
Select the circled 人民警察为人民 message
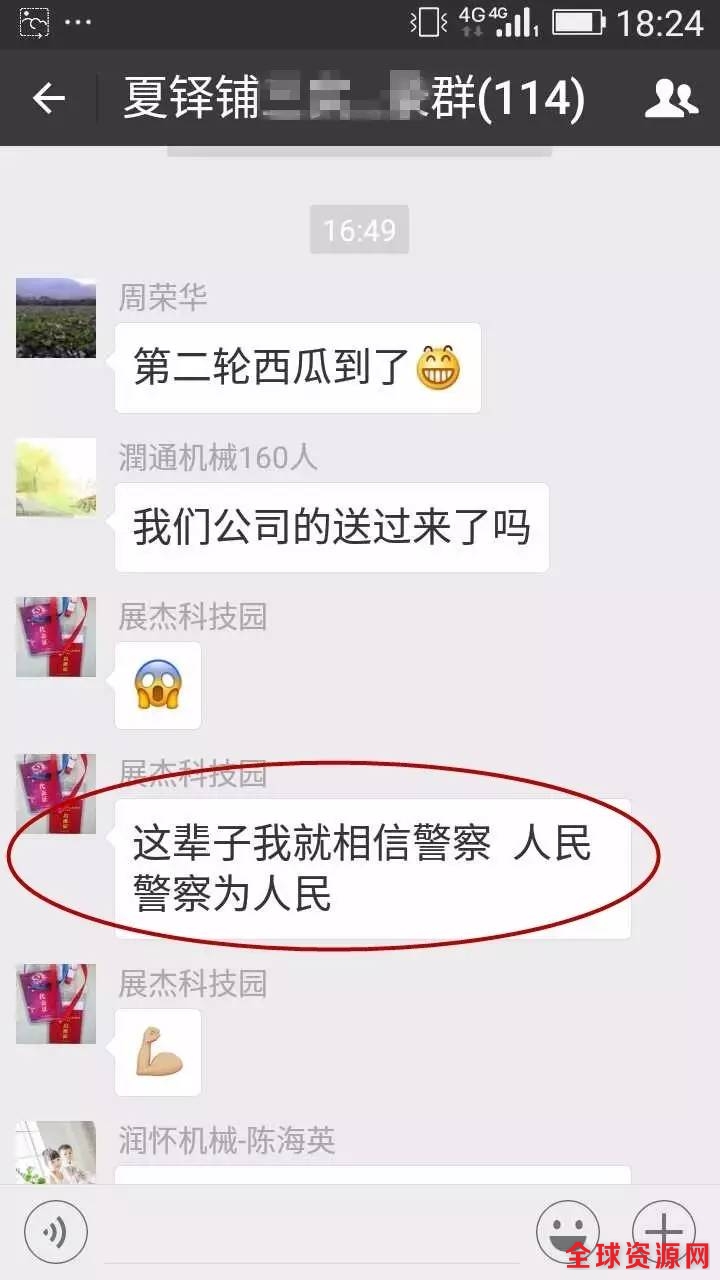pyautogui.click(x=373, y=869)
